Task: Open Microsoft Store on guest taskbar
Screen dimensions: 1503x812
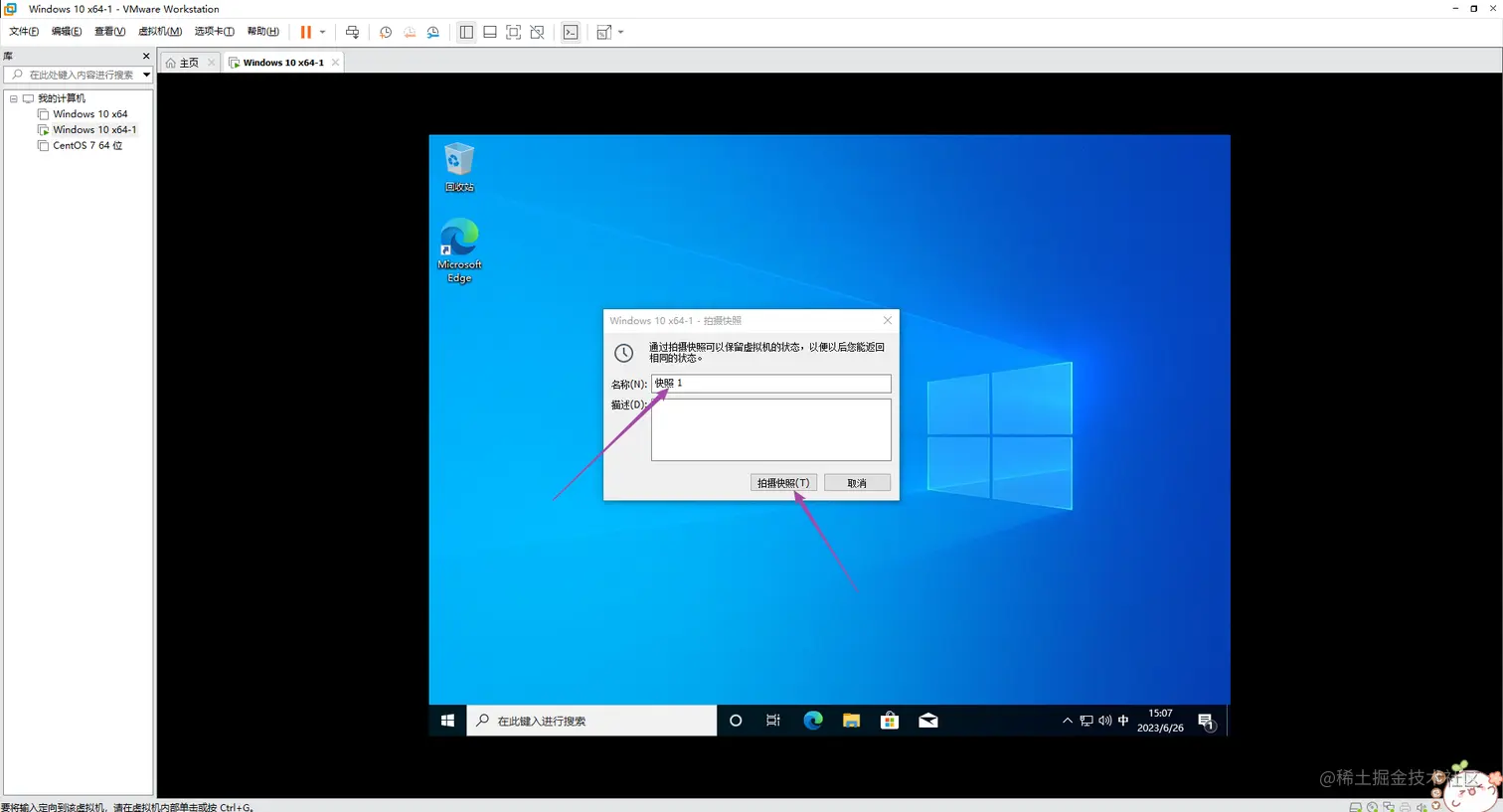Action: tap(890, 721)
